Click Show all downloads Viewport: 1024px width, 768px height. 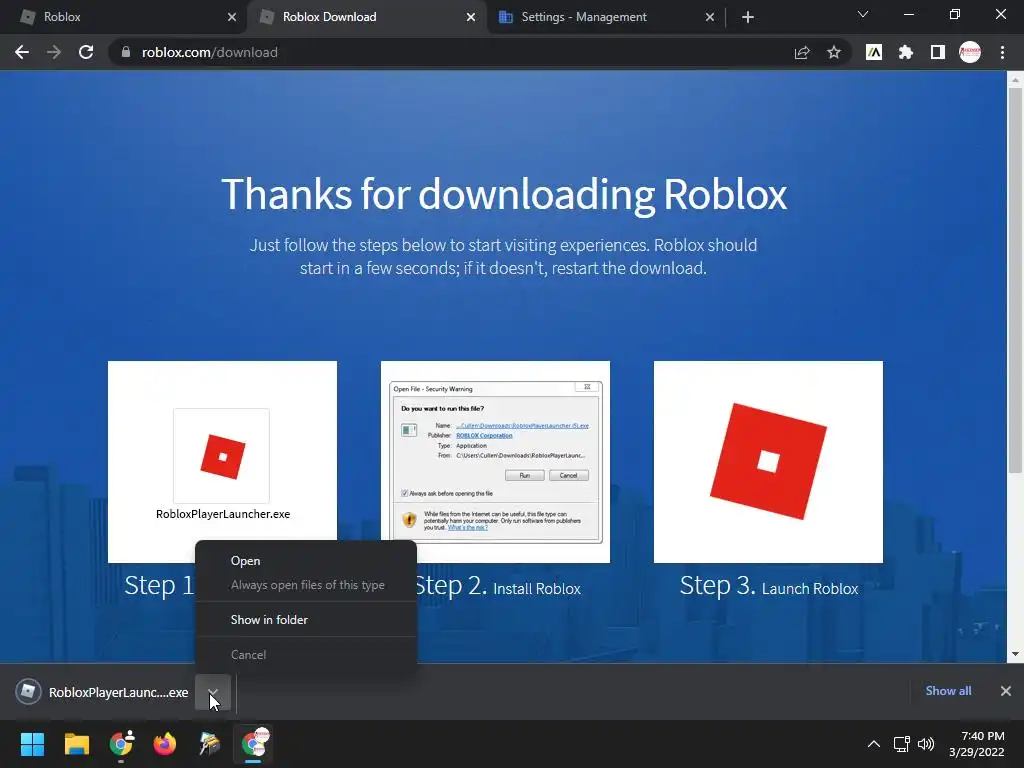948,691
